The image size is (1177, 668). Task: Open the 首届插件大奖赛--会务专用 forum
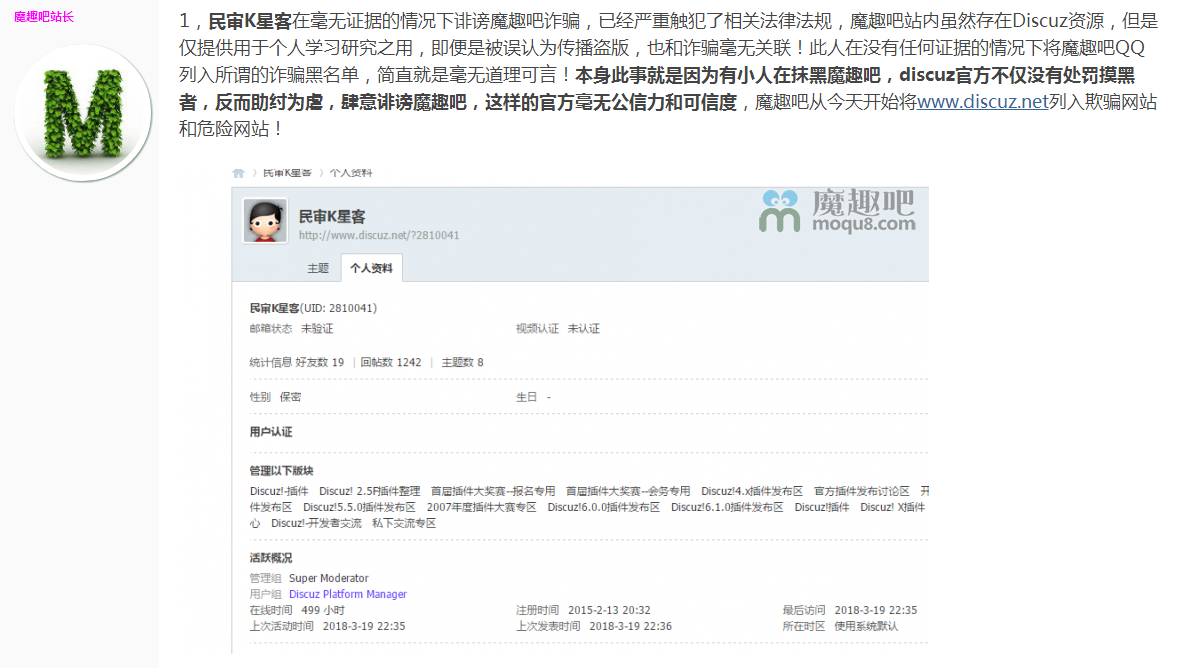click(x=628, y=491)
